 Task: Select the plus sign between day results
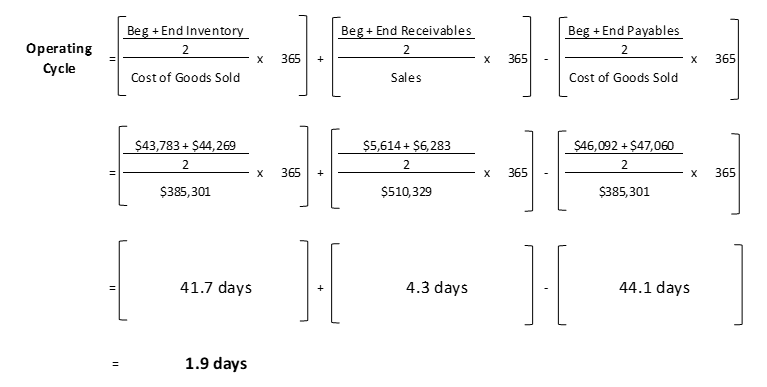[320, 288]
